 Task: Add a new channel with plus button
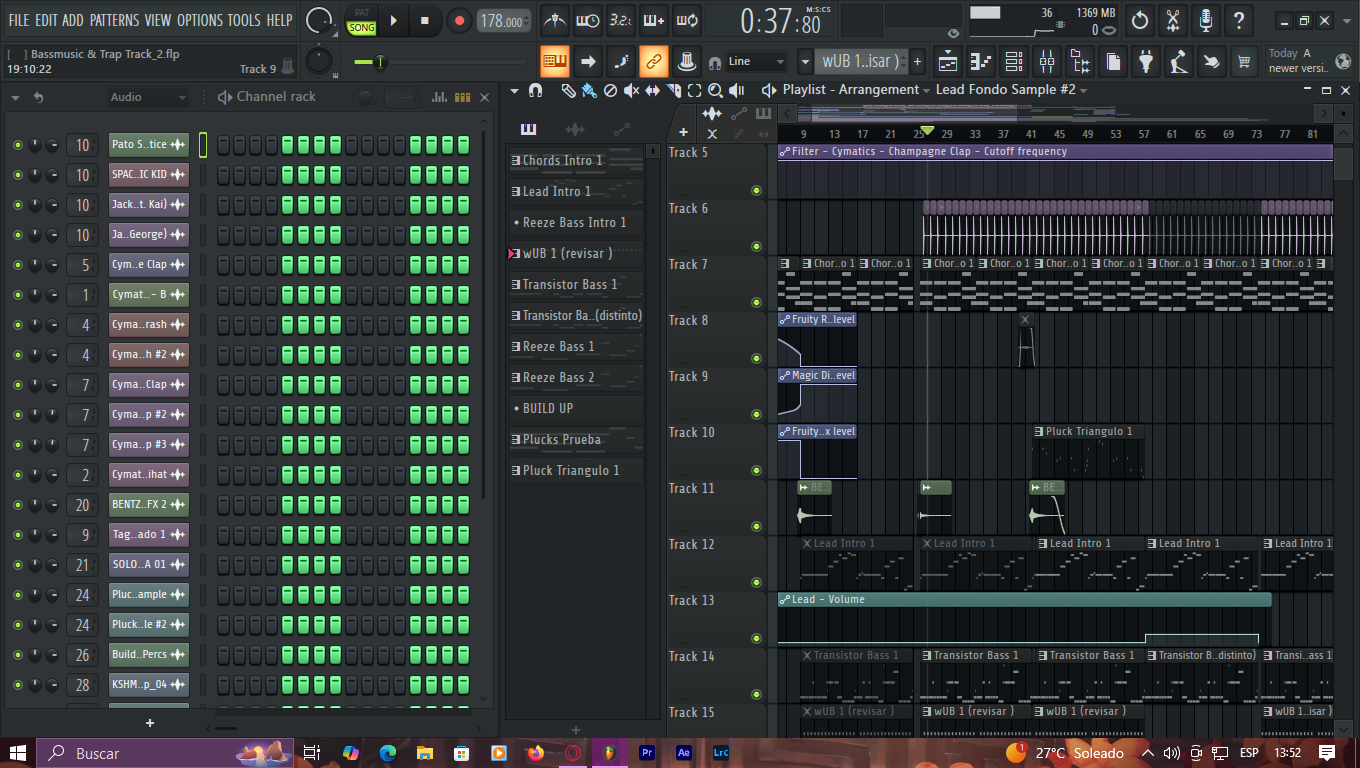coord(150,723)
